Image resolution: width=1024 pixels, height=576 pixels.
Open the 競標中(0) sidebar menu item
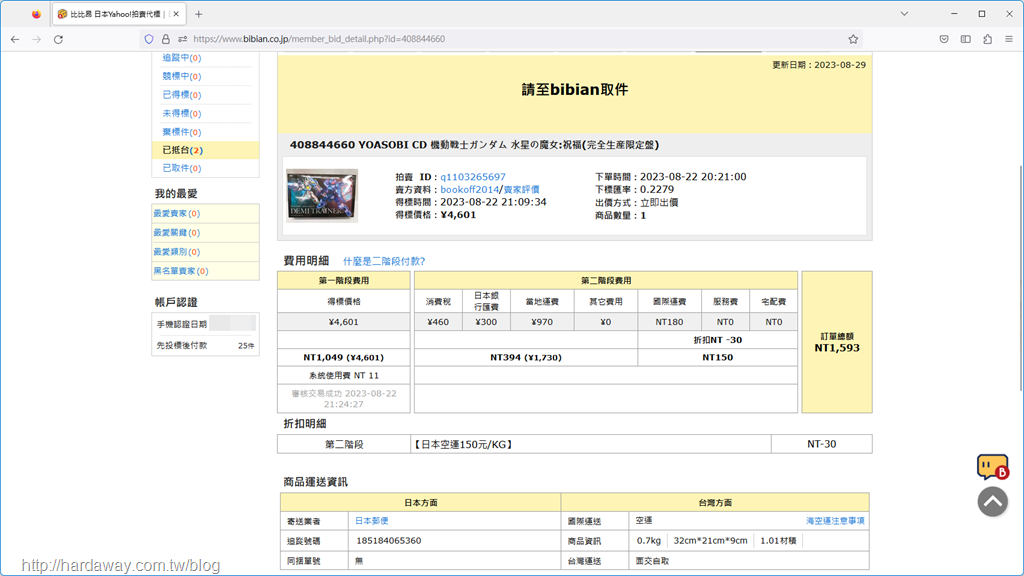pos(182,76)
